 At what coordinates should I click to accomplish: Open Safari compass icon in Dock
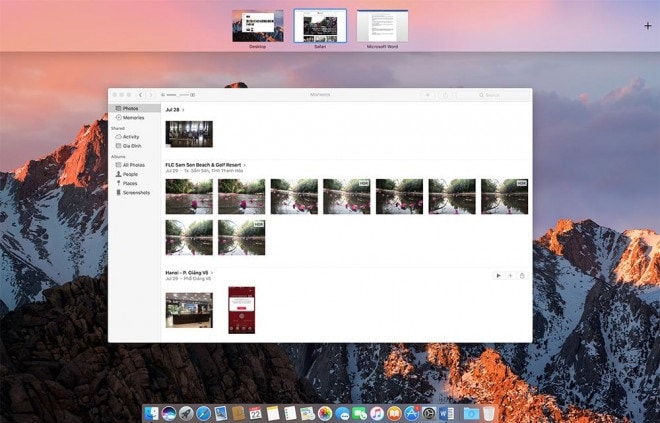pos(203,414)
